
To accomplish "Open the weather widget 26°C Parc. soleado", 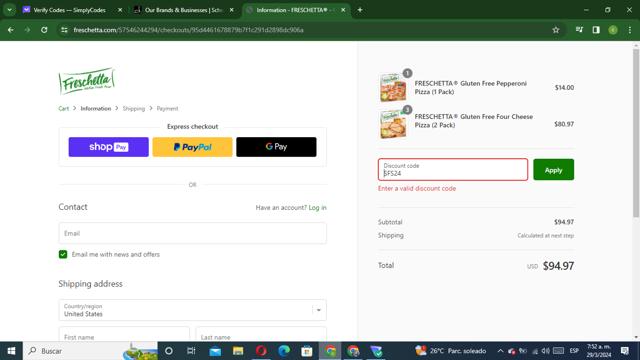I will tap(450, 351).
